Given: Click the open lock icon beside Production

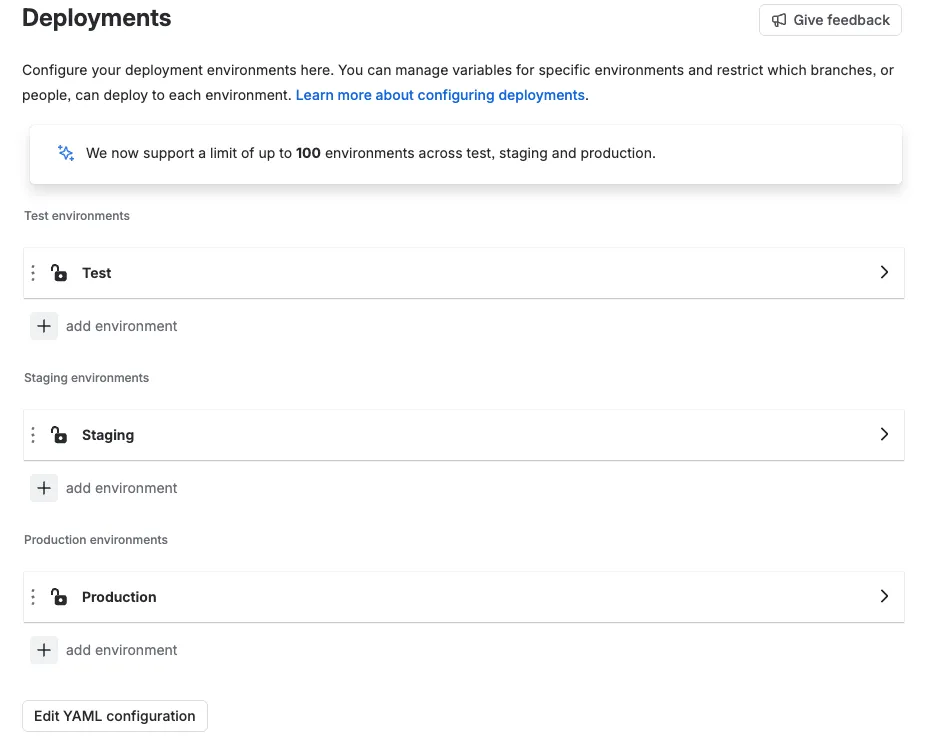Looking at the screenshot, I should click(59, 597).
